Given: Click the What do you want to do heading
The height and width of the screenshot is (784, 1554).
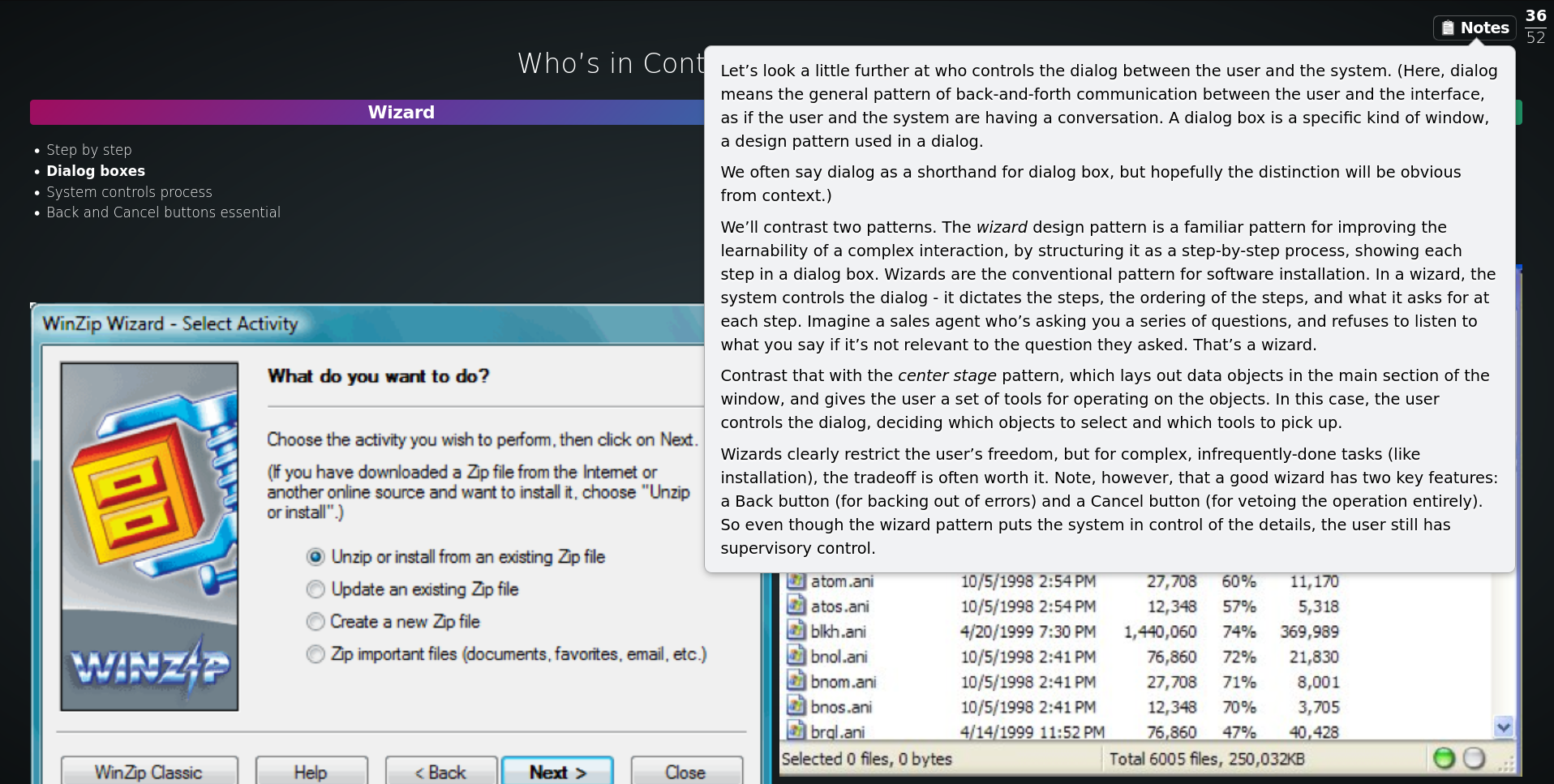Looking at the screenshot, I should [379, 376].
